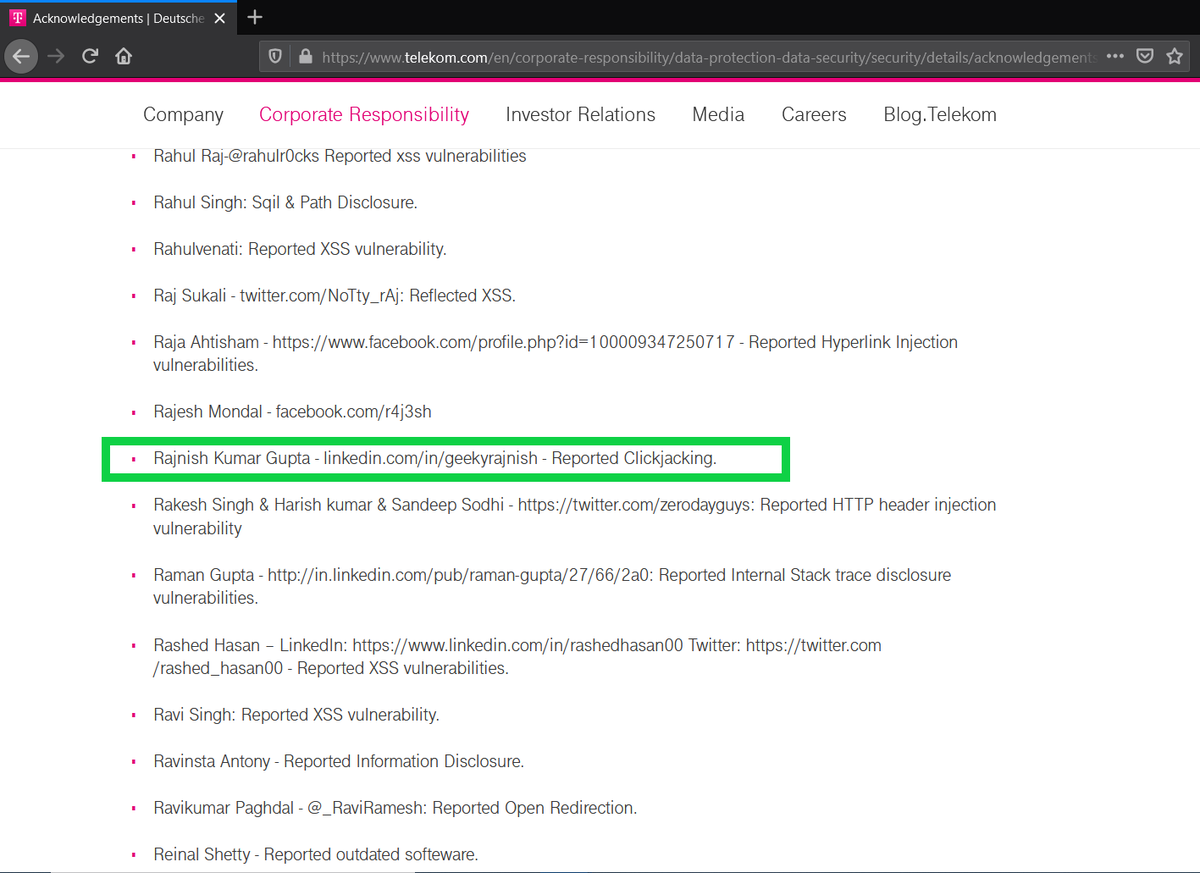
Task: Close the Acknowledgements tab
Action: pyautogui.click(x=220, y=18)
